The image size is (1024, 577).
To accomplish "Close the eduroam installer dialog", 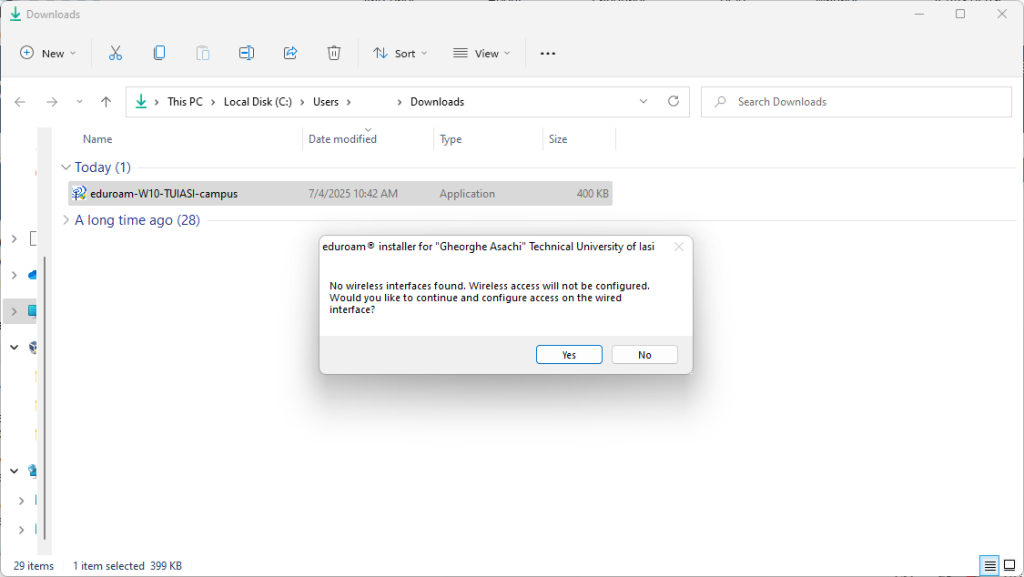I will 679,247.
